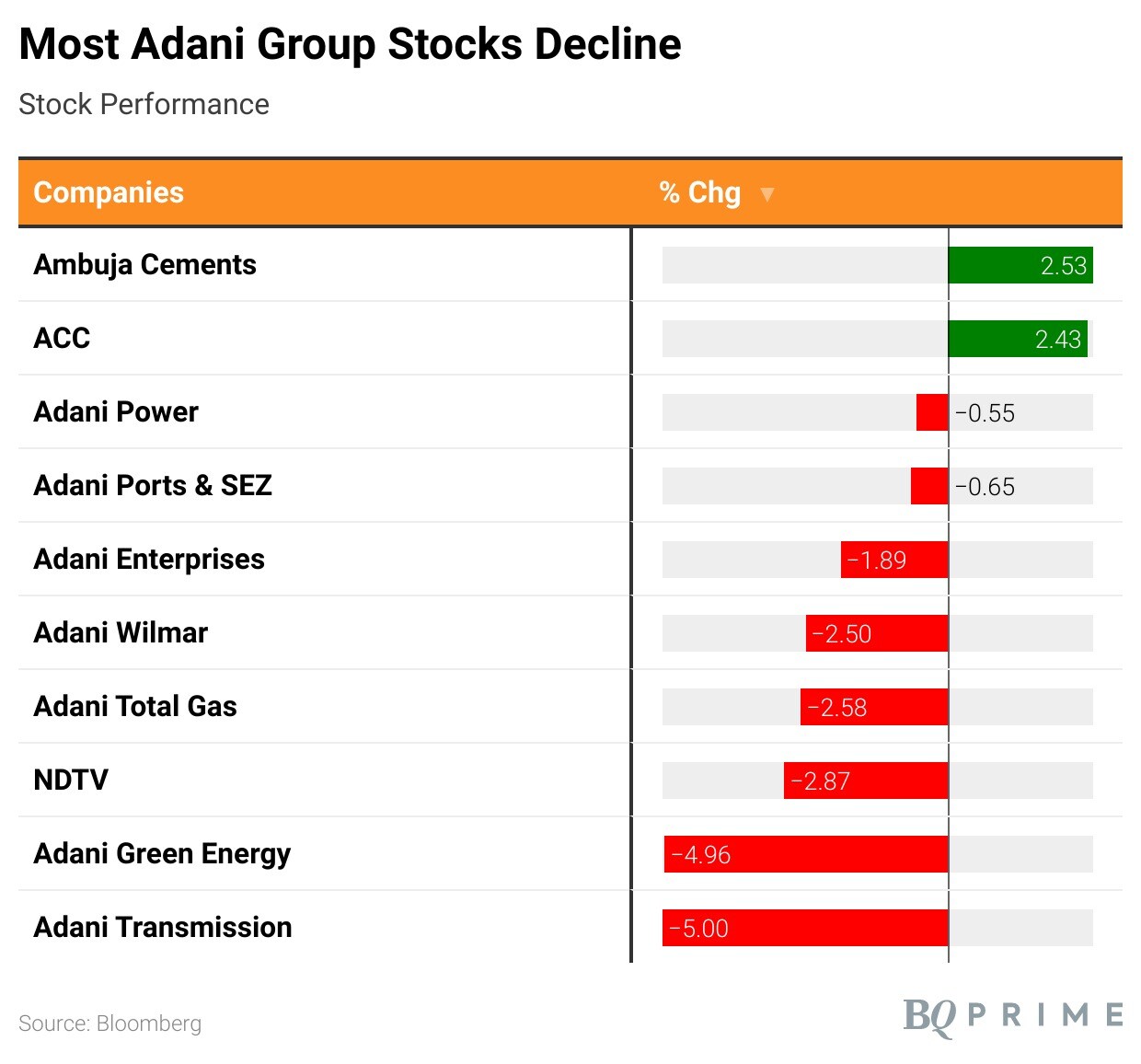Click the Companies column header
Image resolution: width=1141 pixels, height=1064 pixels.
[x=109, y=192]
